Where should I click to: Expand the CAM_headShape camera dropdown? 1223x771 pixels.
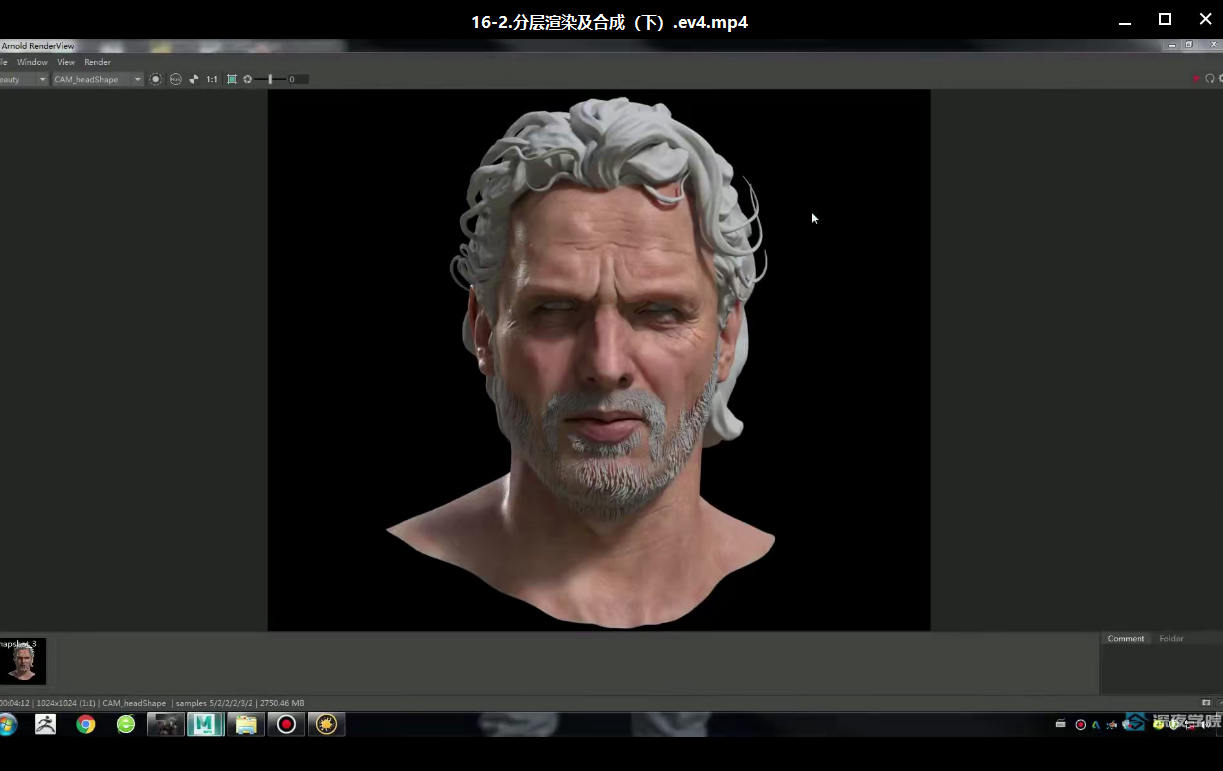coord(97,79)
